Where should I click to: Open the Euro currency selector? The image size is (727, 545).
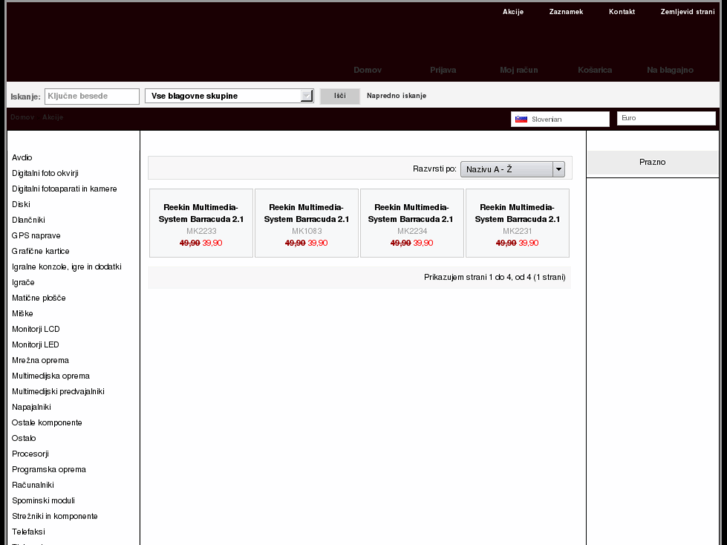point(666,118)
